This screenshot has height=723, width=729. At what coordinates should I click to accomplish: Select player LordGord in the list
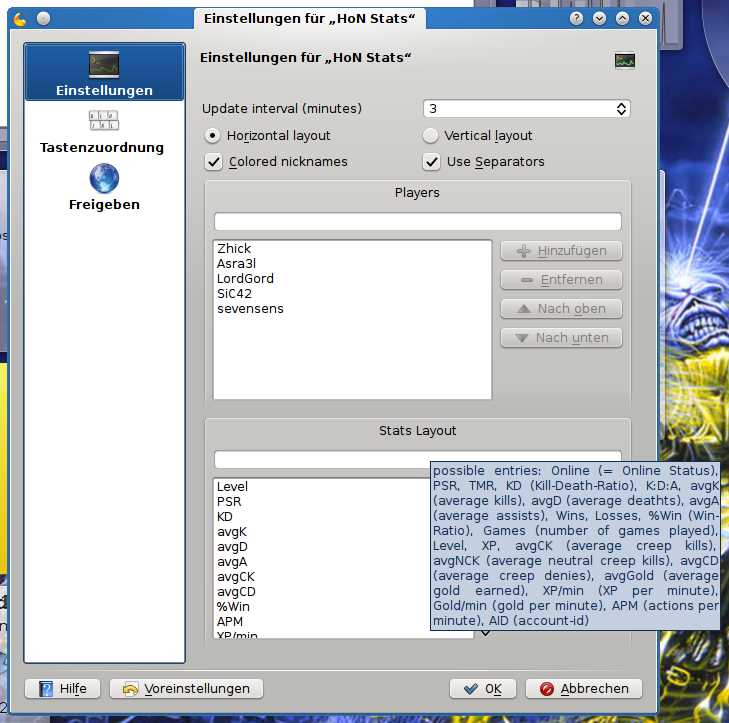[x=352, y=279]
